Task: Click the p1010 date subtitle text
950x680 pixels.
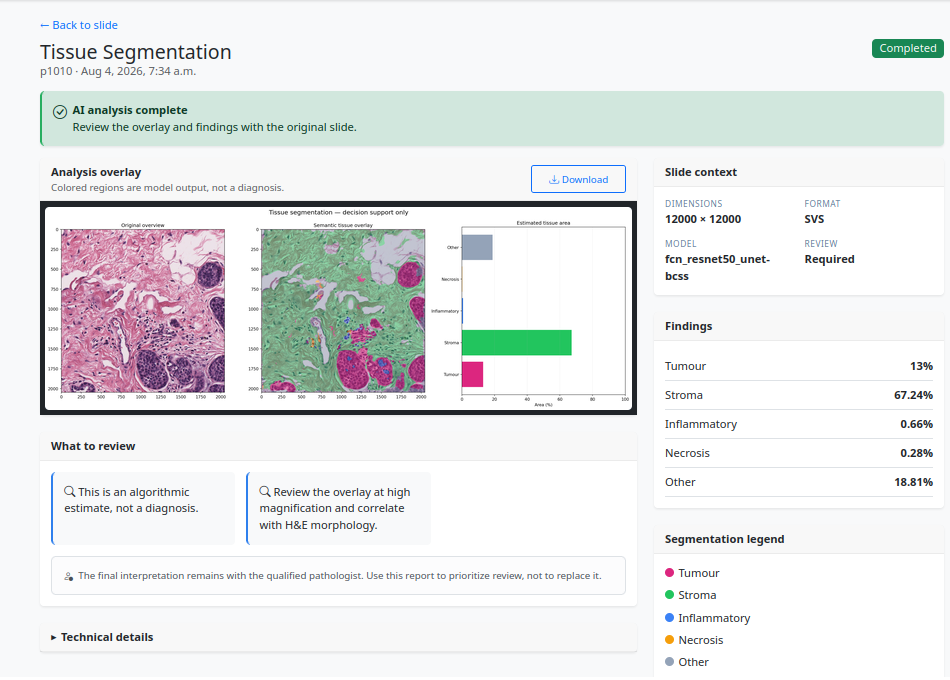Action: 118,72
